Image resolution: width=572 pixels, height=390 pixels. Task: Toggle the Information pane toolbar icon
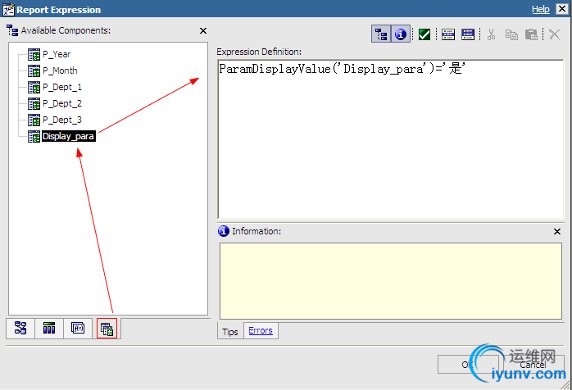pos(401,34)
